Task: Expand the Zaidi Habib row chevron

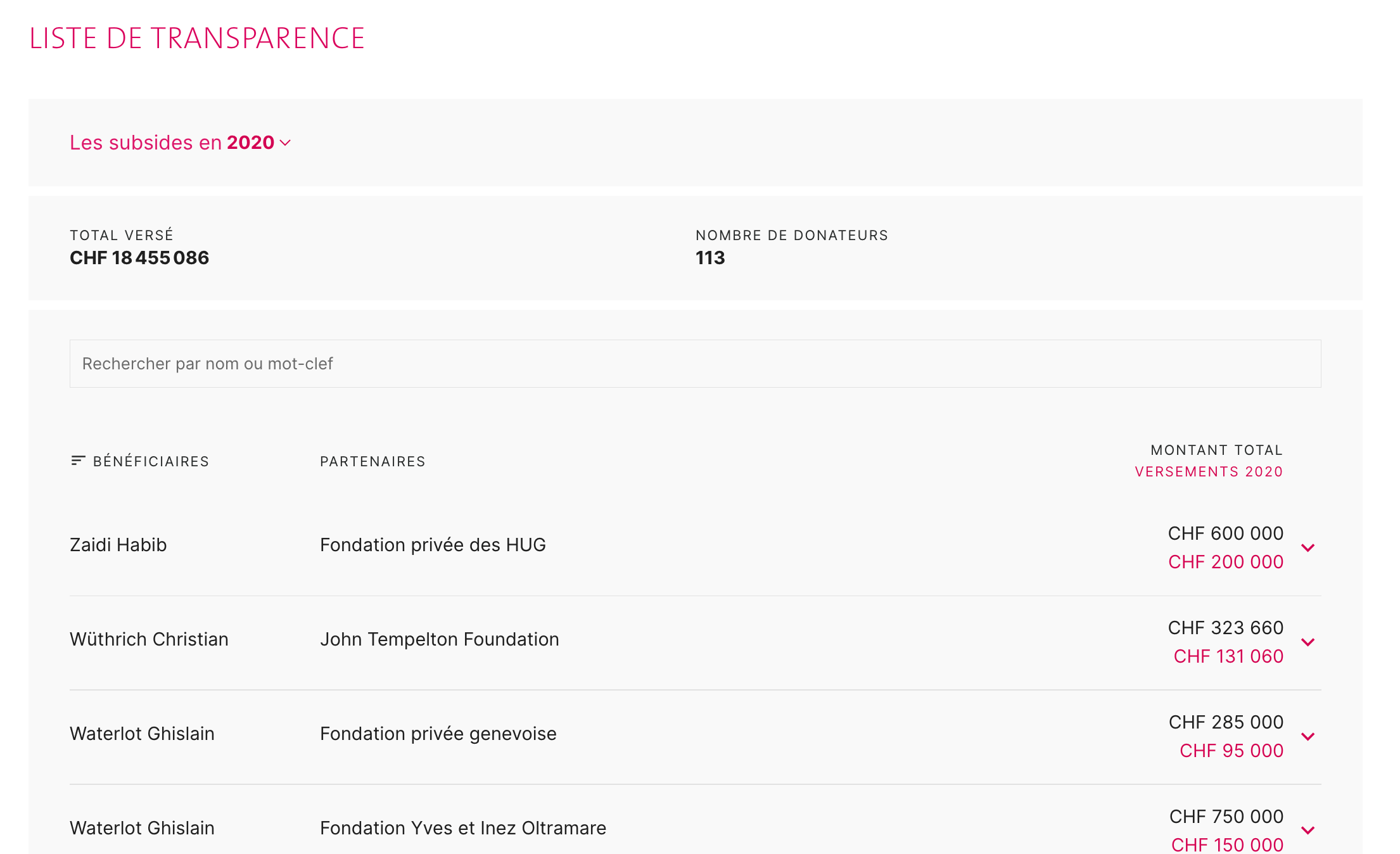Action: (x=1308, y=547)
